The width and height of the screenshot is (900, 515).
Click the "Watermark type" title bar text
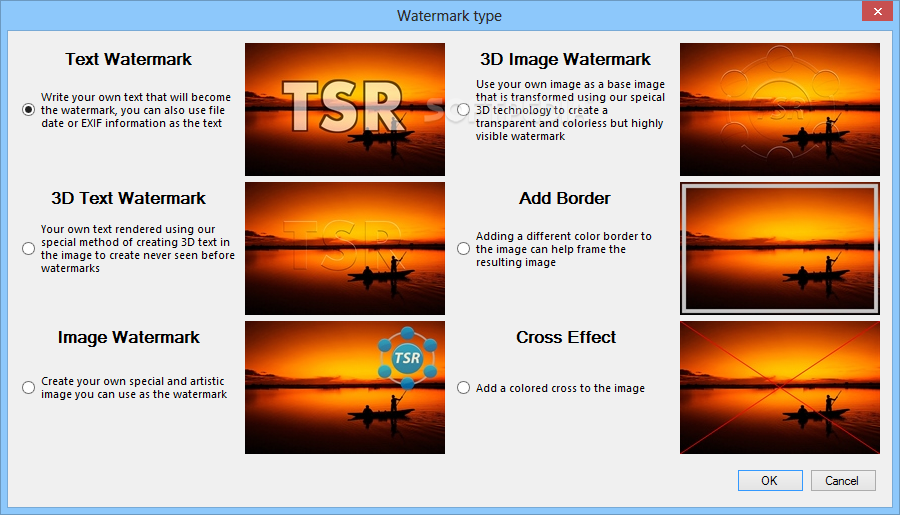coord(449,16)
